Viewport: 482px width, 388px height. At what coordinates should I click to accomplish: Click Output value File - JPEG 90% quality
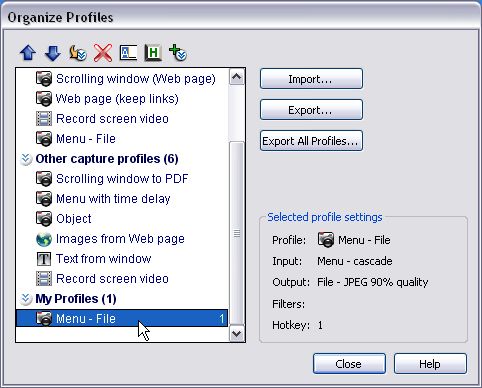372,282
